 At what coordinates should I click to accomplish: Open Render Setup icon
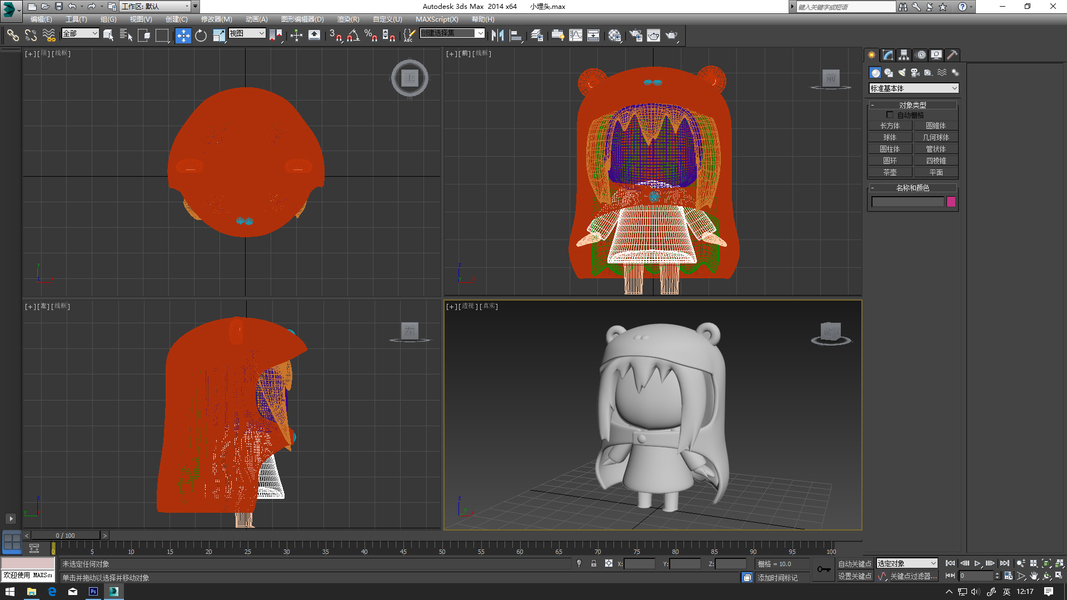click(636, 35)
